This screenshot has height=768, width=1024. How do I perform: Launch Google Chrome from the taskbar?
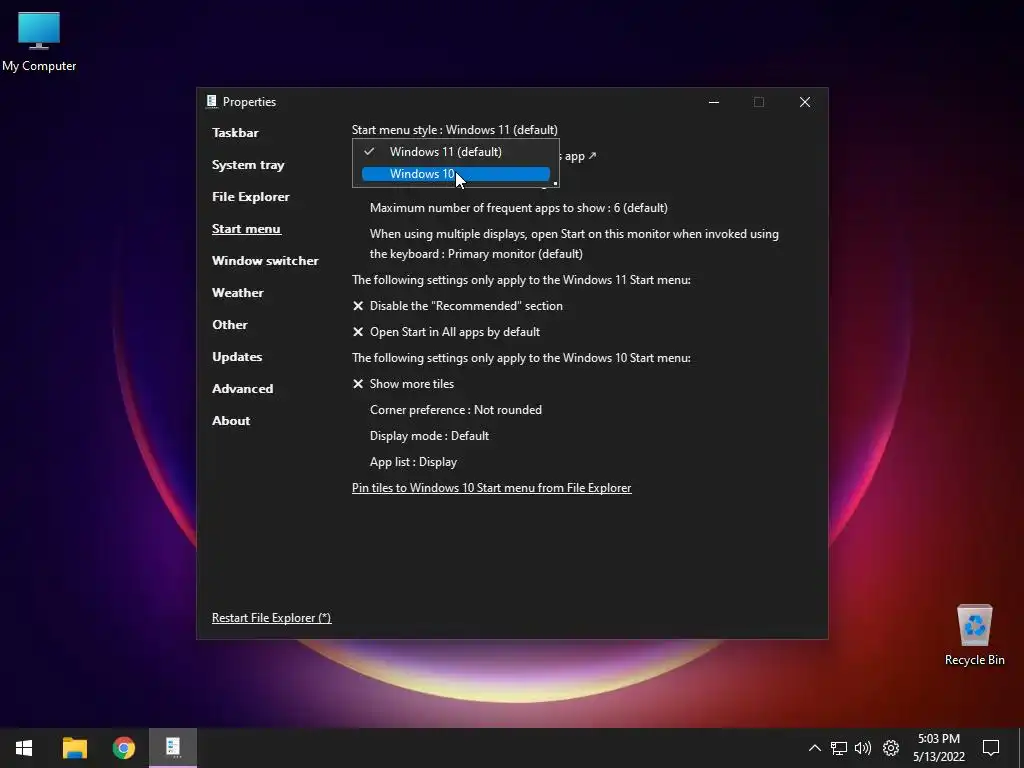pos(123,748)
